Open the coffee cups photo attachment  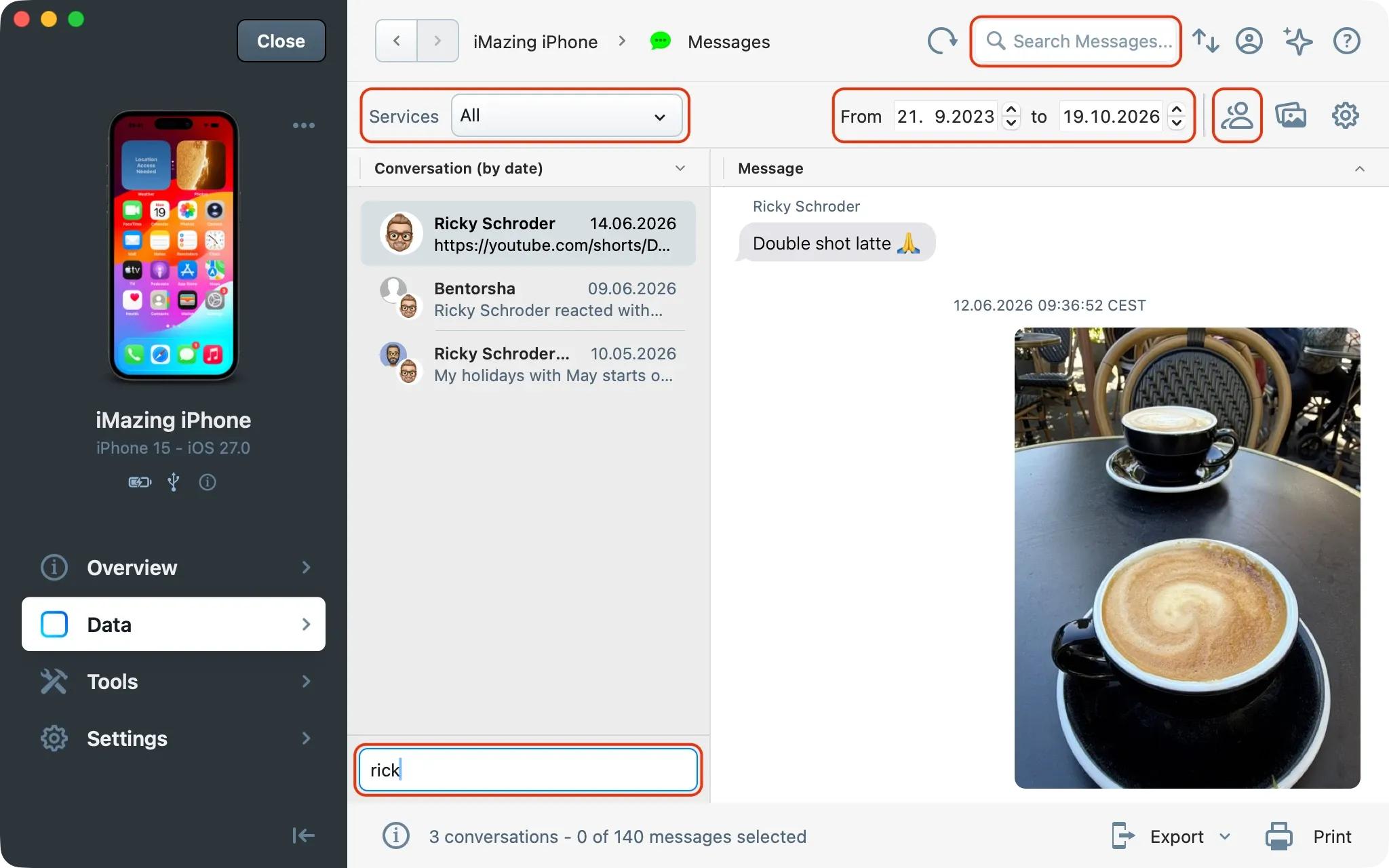click(1187, 558)
